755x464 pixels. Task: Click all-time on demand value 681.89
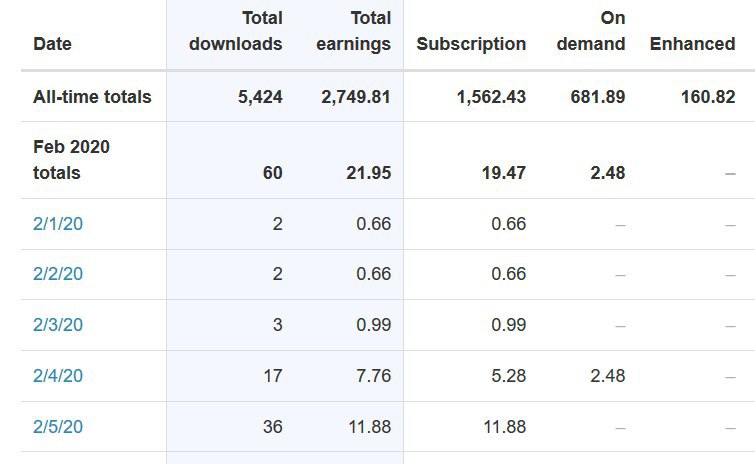[x=598, y=97]
